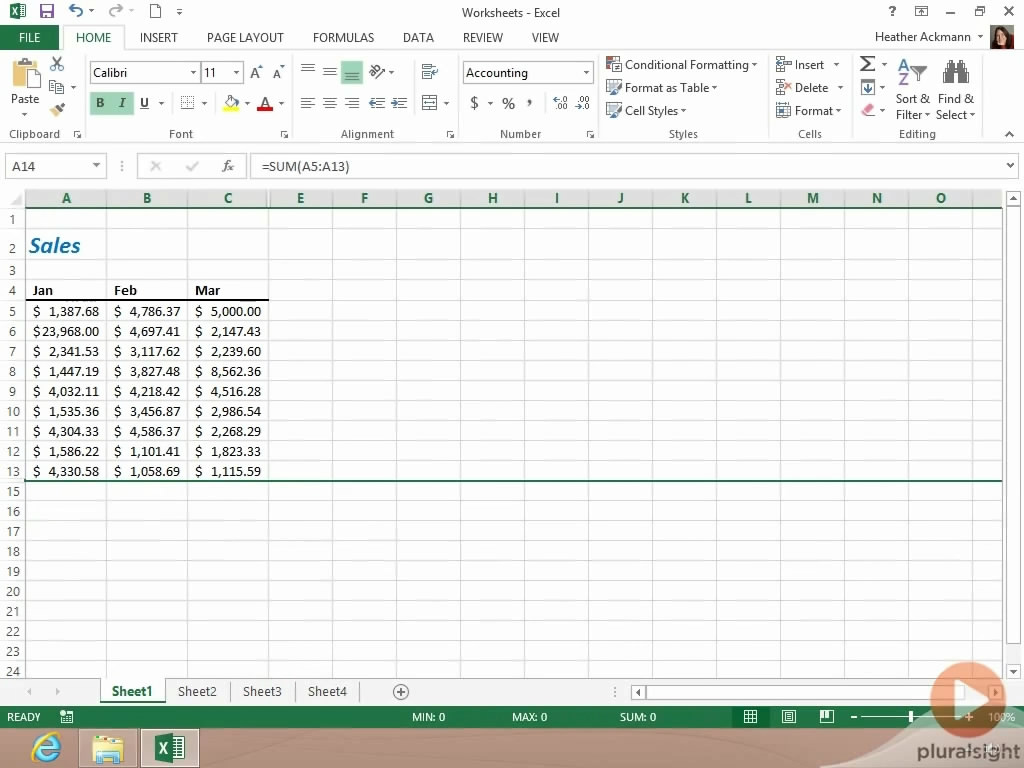Click the Accounting dollar format icon

(x=475, y=103)
